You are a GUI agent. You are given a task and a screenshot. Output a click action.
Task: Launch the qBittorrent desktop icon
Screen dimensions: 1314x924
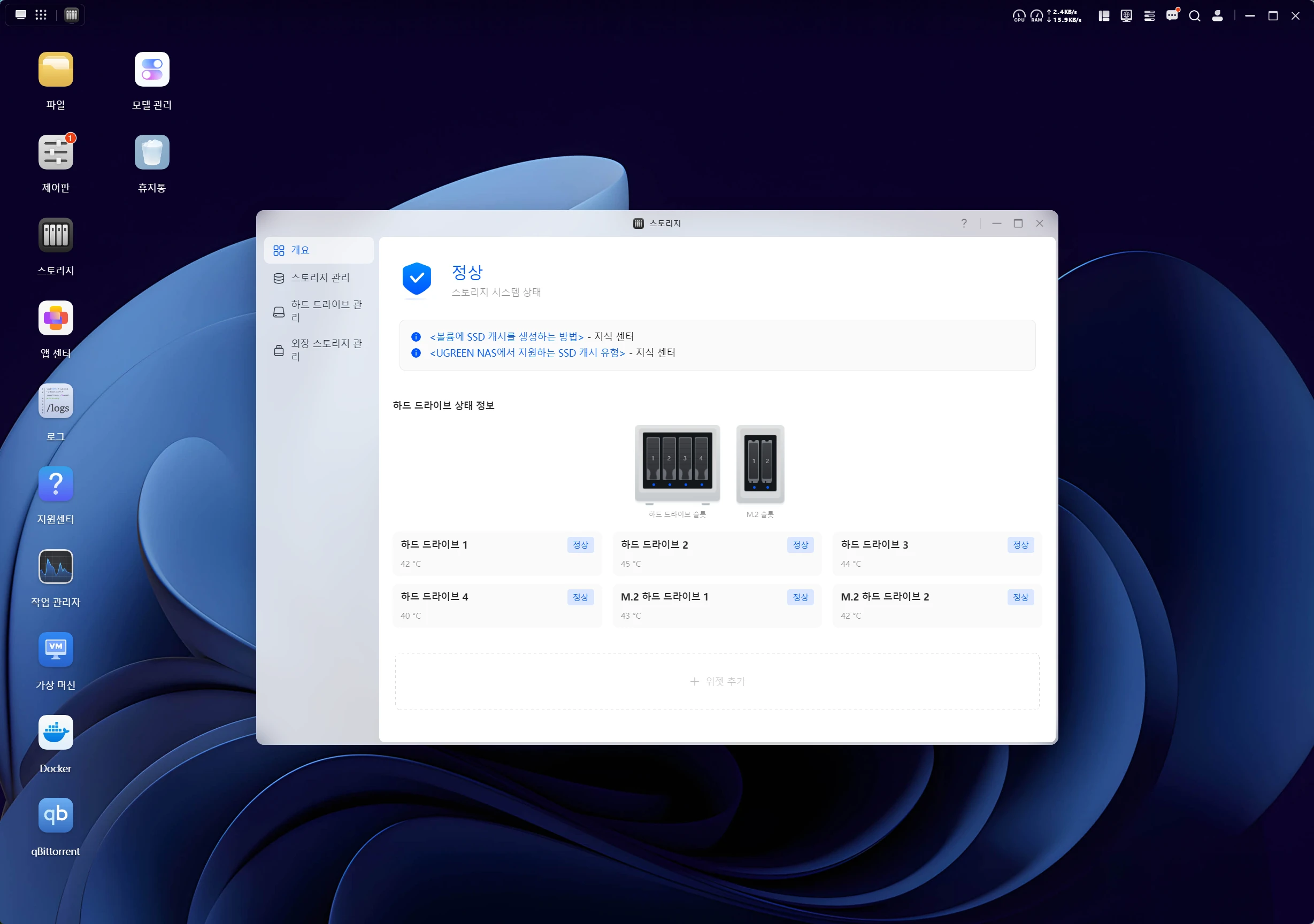pyautogui.click(x=56, y=816)
